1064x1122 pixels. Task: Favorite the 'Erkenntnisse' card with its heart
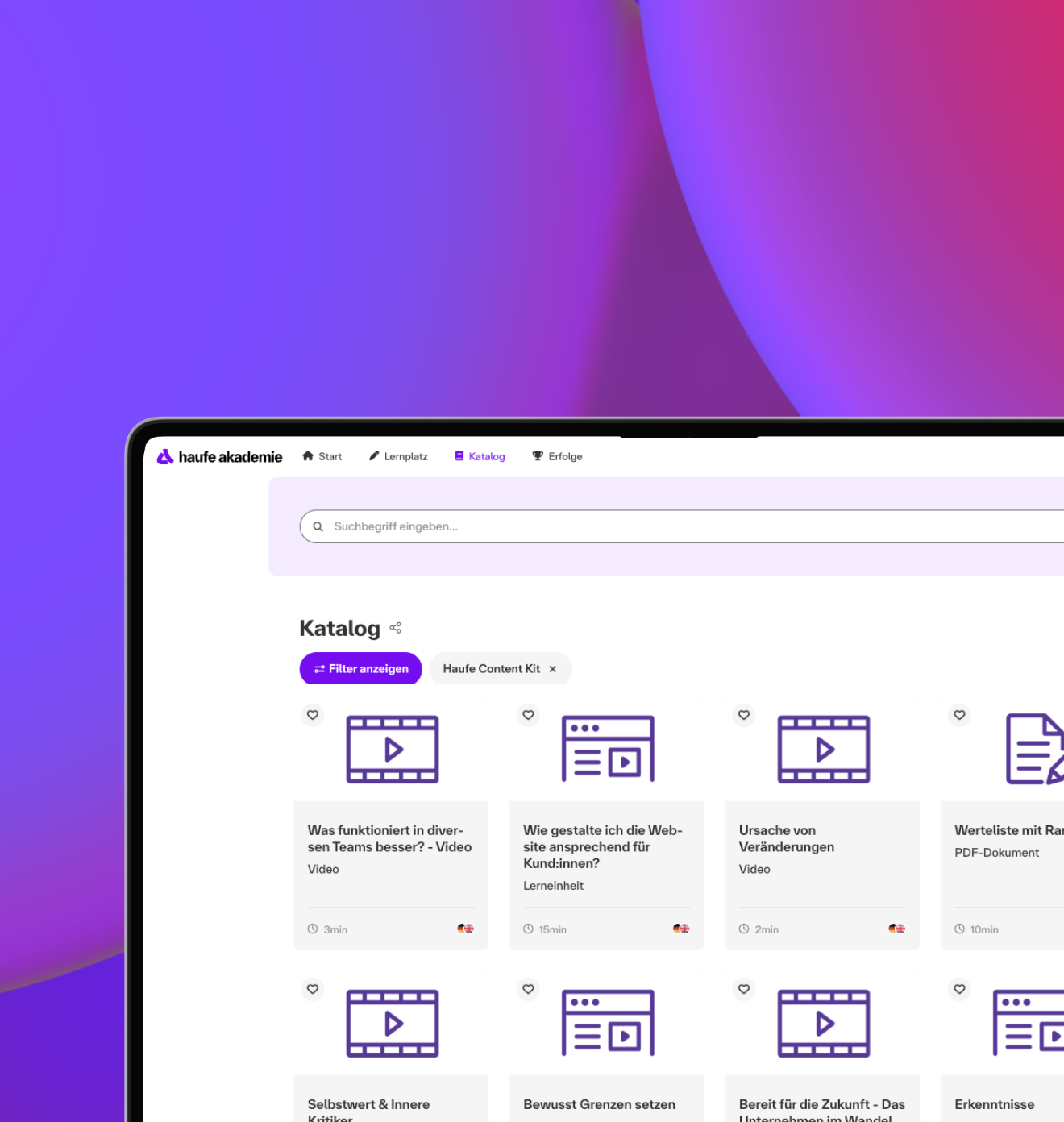click(x=959, y=989)
